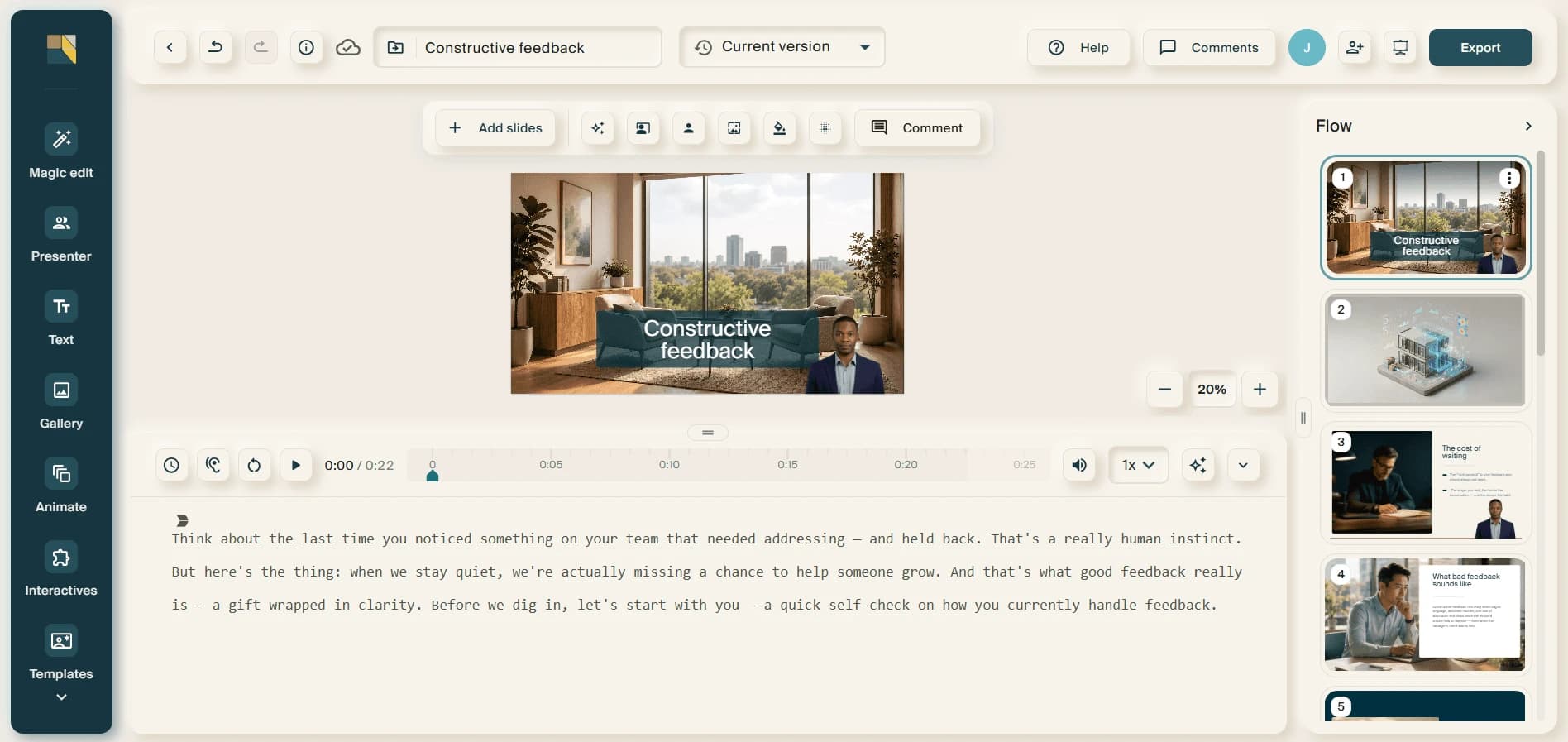The image size is (1568, 742).
Task: Click the AI script sparkle icon in the timeline bar
Action: click(1198, 465)
